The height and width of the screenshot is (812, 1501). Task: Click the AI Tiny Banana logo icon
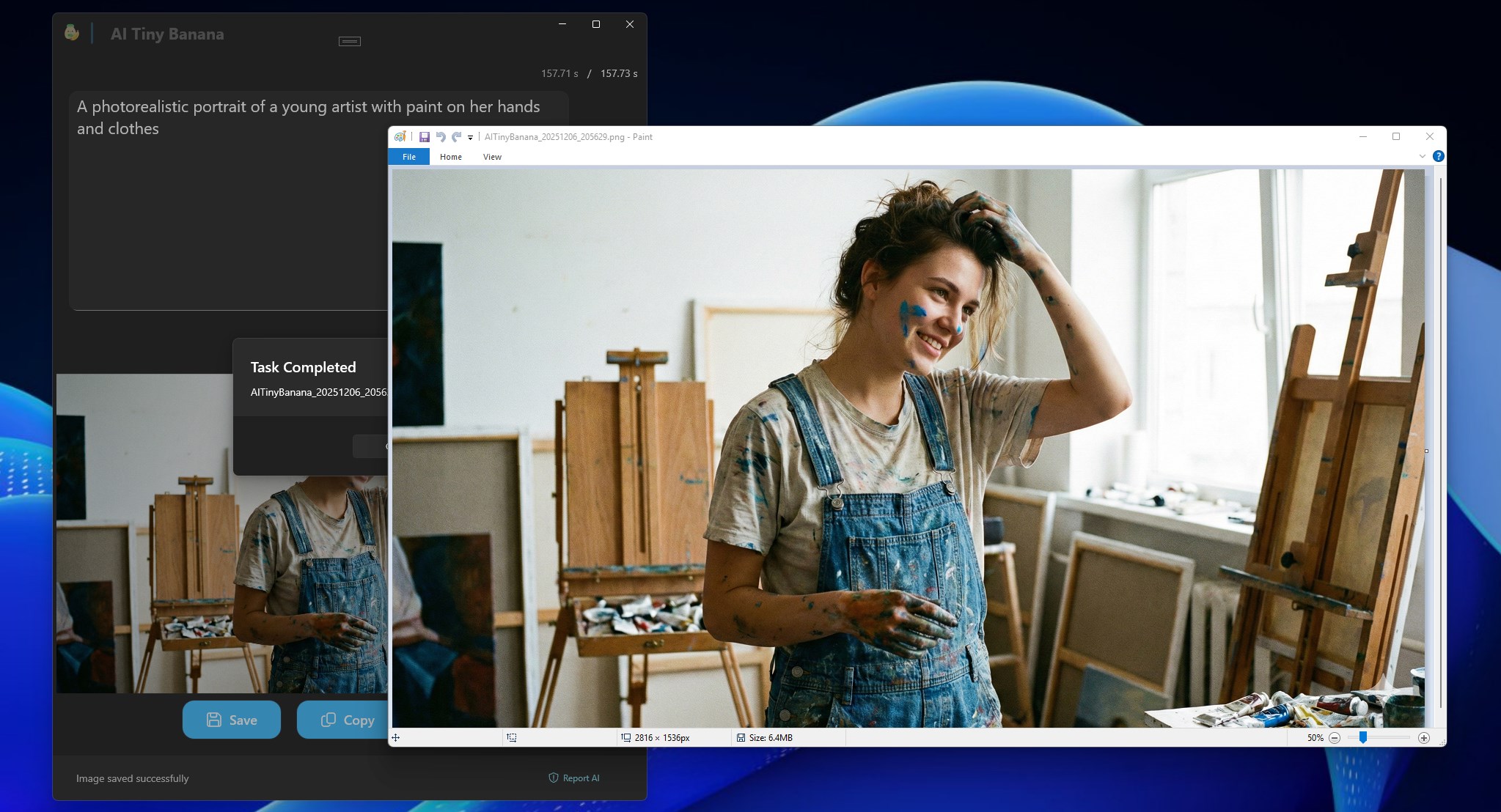click(x=72, y=32)
